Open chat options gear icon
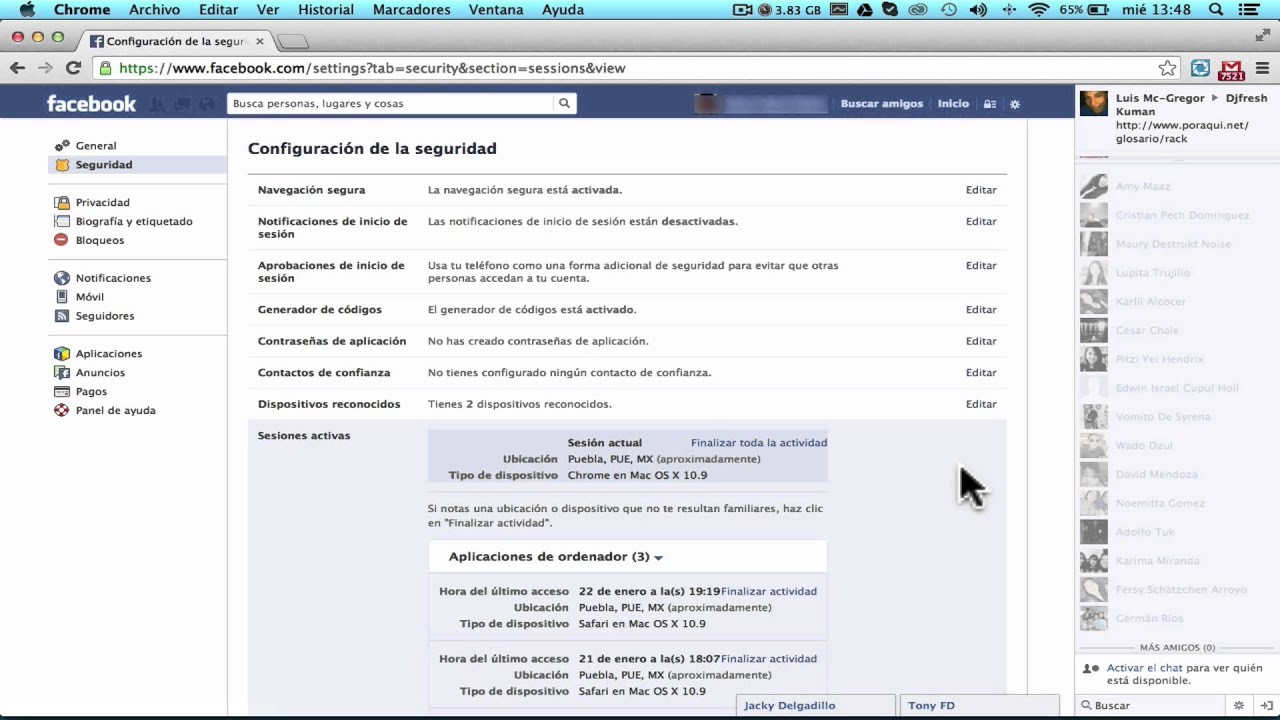The image size is (1280, 720). coord(1239,706)
